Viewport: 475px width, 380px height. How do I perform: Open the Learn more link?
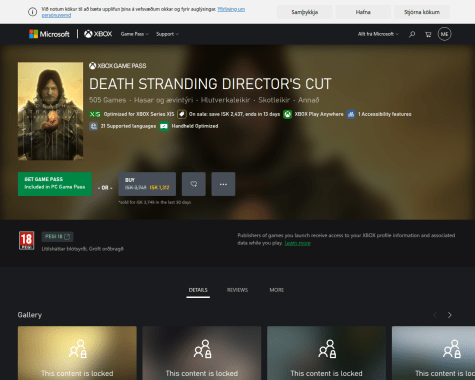297,243
